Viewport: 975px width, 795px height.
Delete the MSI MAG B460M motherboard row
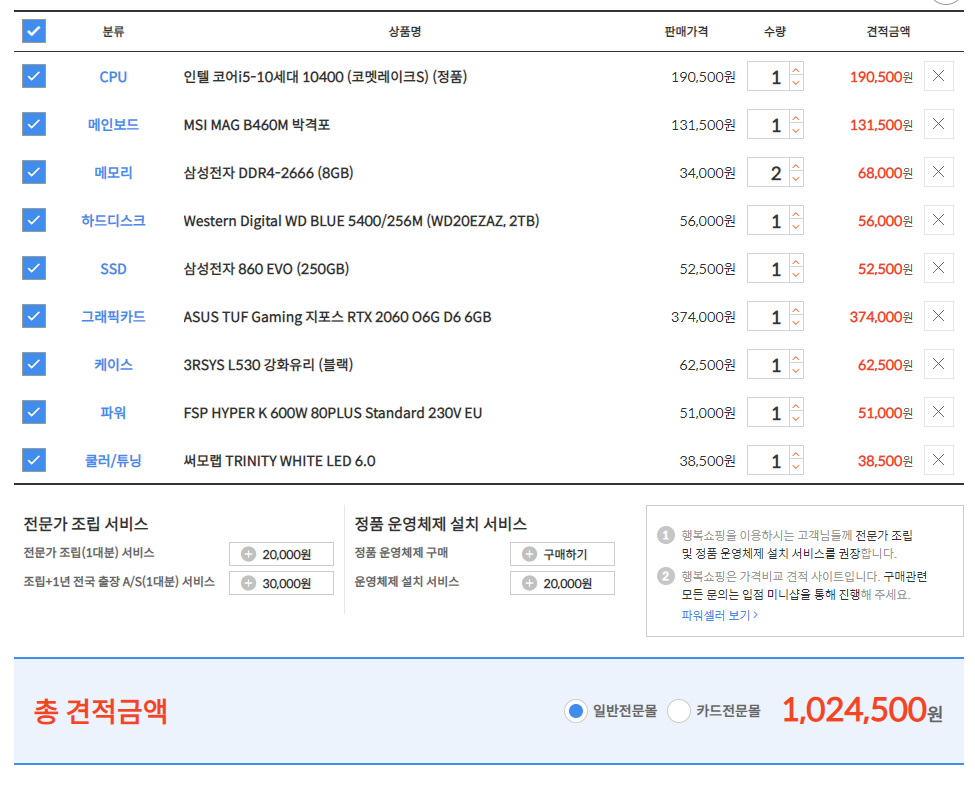938,124
